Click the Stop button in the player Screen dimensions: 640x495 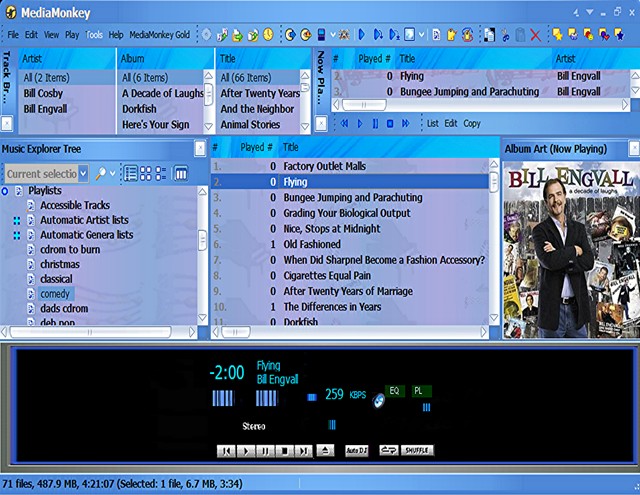[x=283, y=450]
